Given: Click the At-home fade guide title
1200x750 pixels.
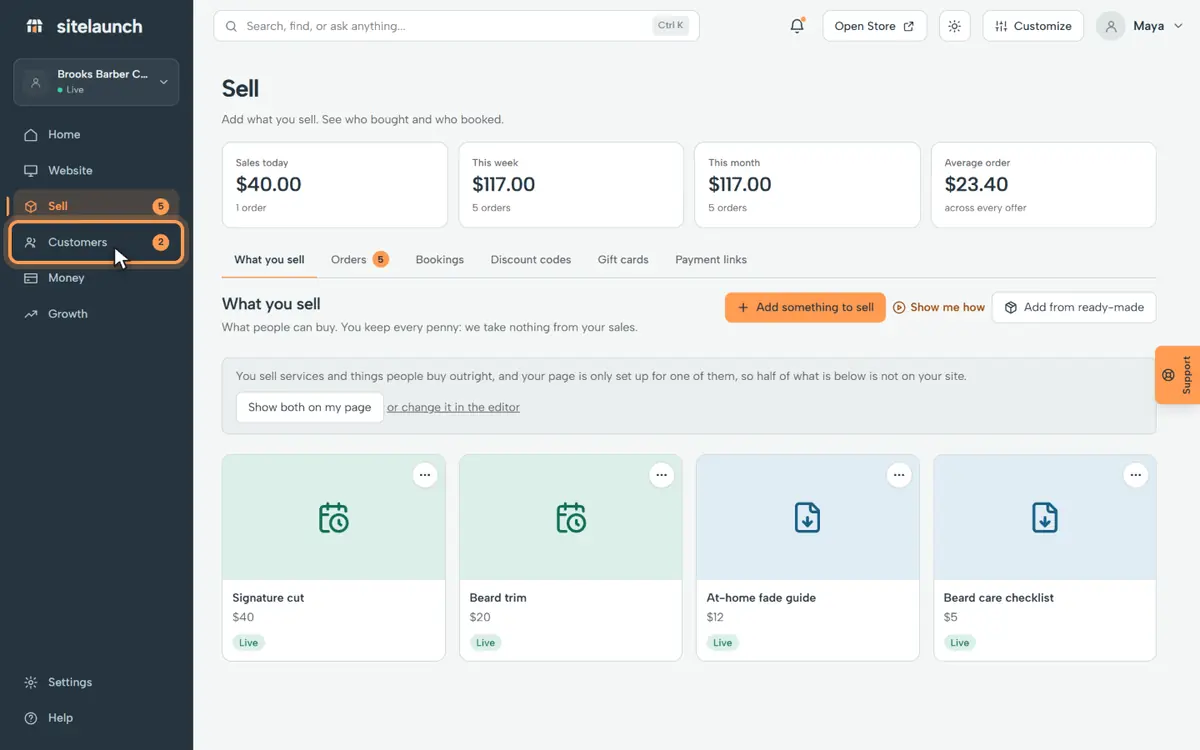Looking at the screenshot, I should pyautogui.click(x=761, y=598).
